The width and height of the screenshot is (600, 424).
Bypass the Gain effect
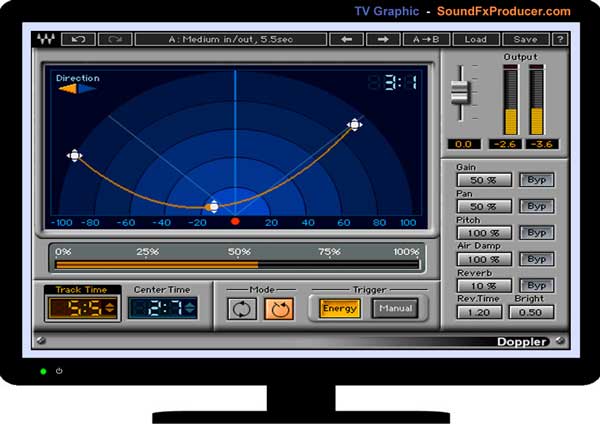[536, 180]
